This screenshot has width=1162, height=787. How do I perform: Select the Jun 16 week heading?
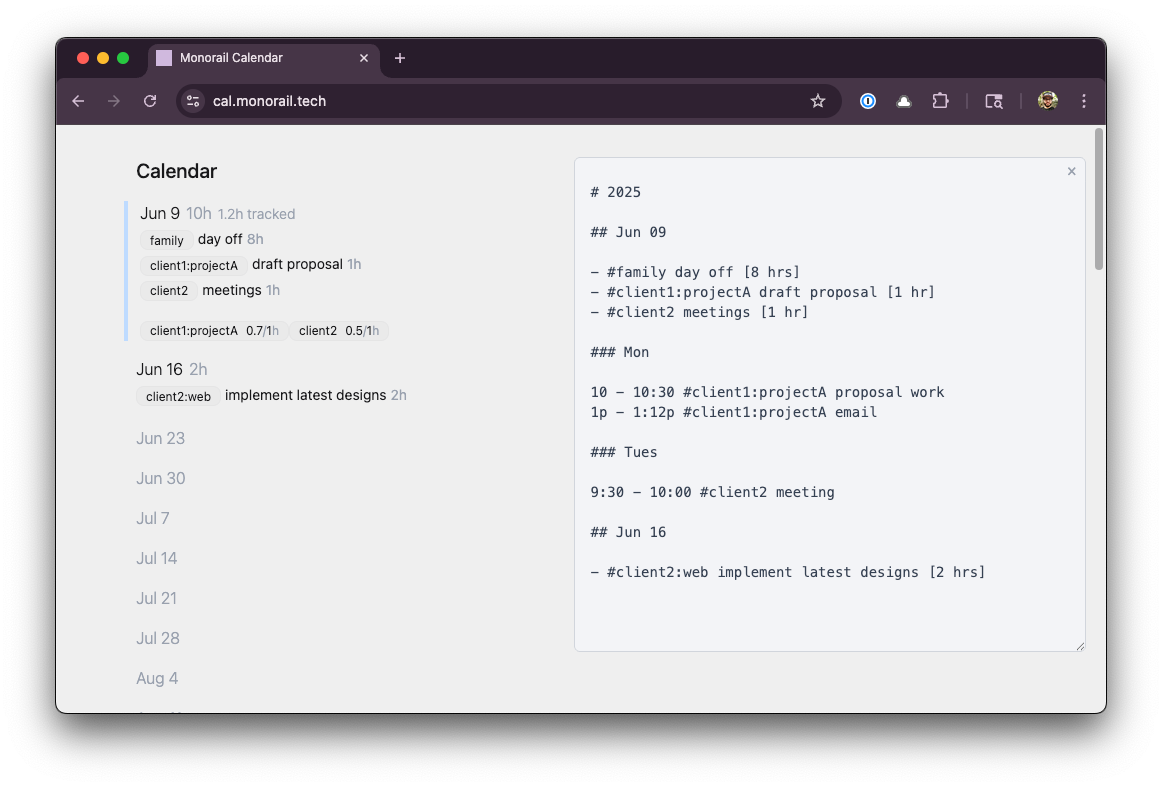[159, 369]
